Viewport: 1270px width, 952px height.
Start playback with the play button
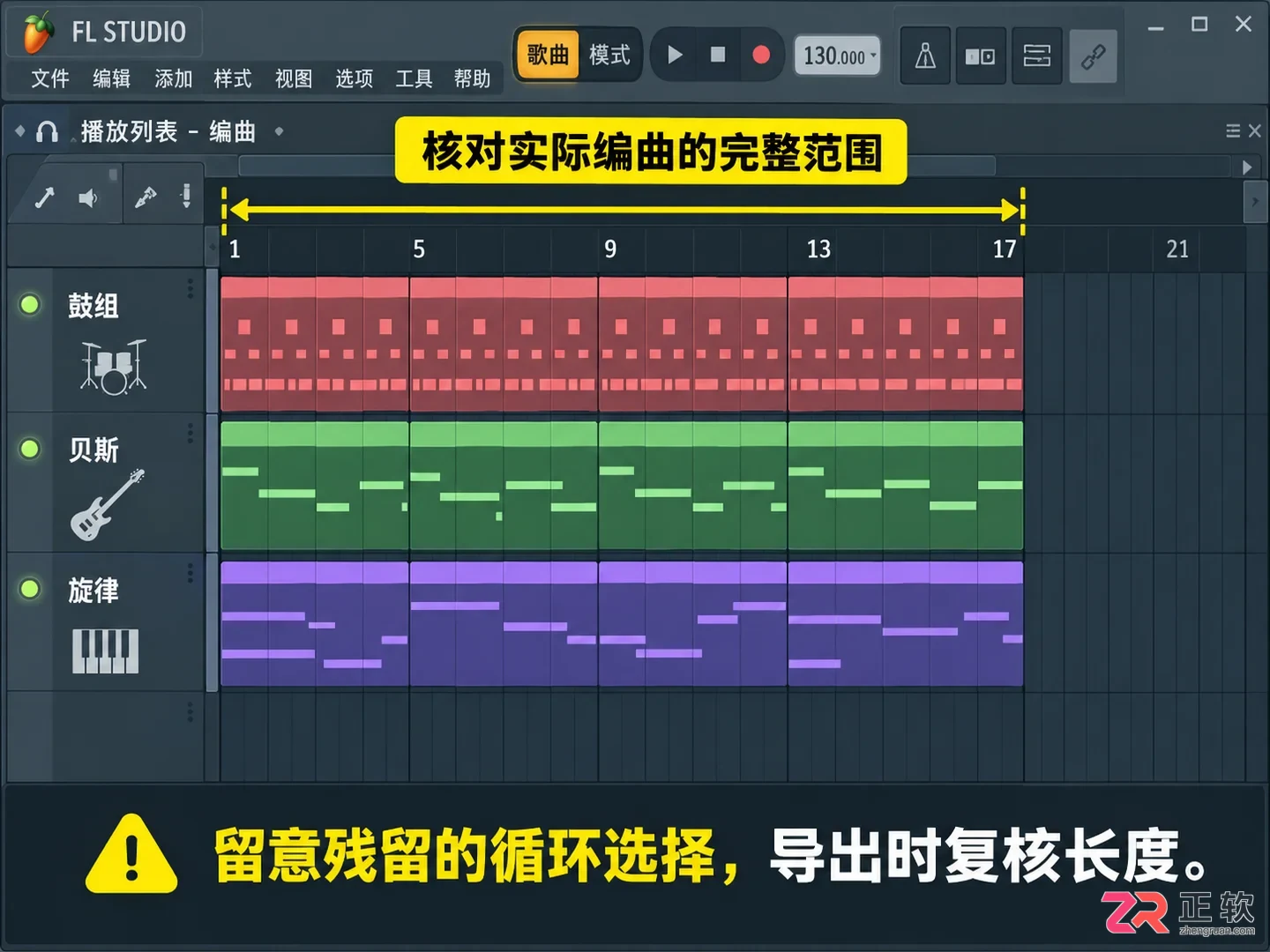pos(675,55)
